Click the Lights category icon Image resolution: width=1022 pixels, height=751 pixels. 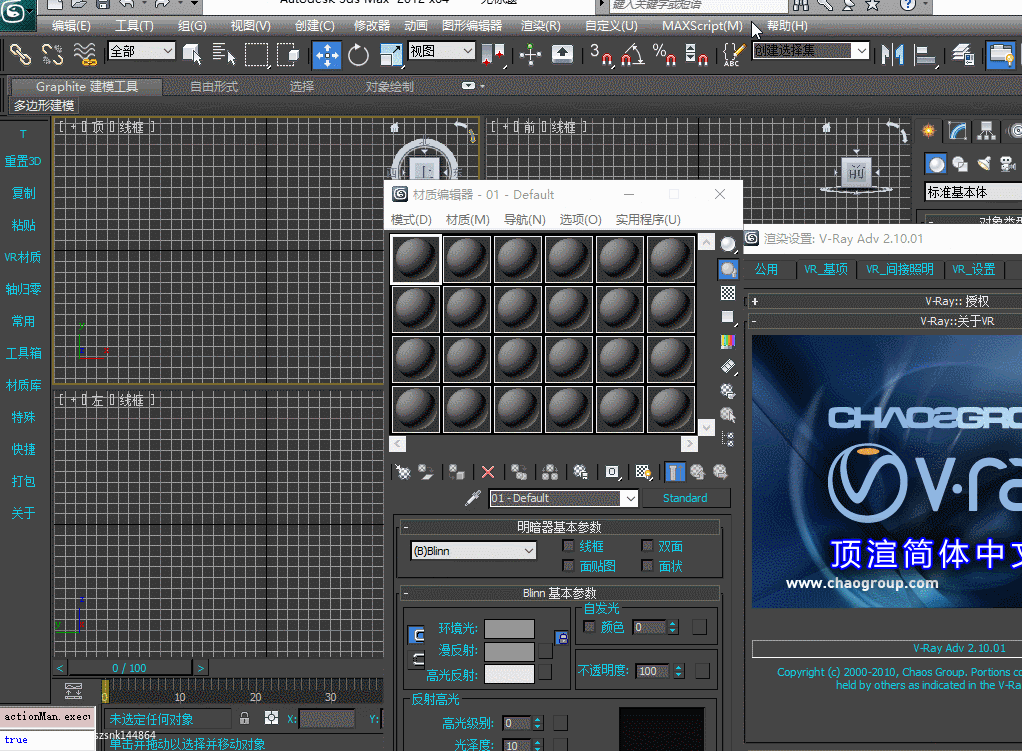[984, 164]
